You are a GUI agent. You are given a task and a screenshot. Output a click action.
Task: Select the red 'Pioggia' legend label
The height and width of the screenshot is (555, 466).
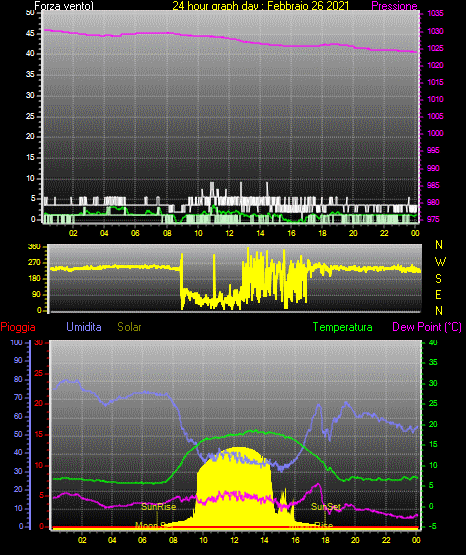tap(18, 327)
